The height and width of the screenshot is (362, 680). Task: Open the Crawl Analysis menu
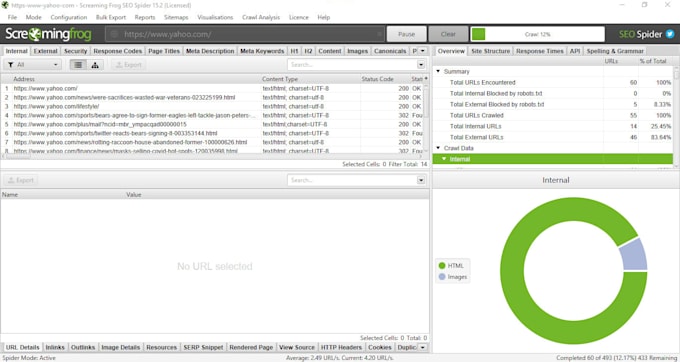tap(261, 17)
